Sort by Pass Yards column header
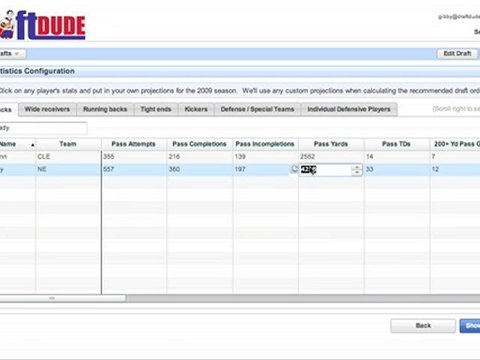Screen dimensions: 480x360 pyautogui.click(x=331, y=144)
